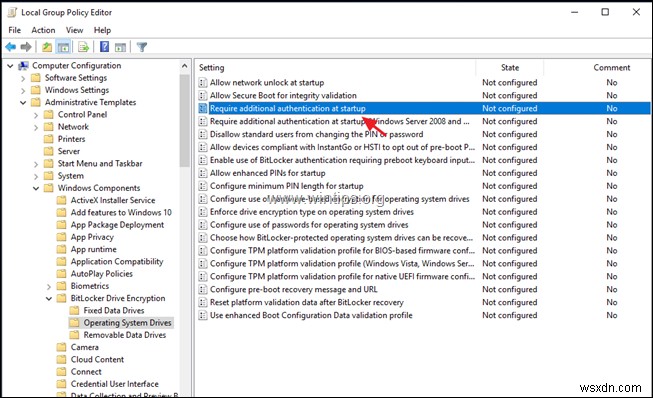Select the Camera folder in tree
The height and width of the screenshot is (398, 653).
[85, 347]
